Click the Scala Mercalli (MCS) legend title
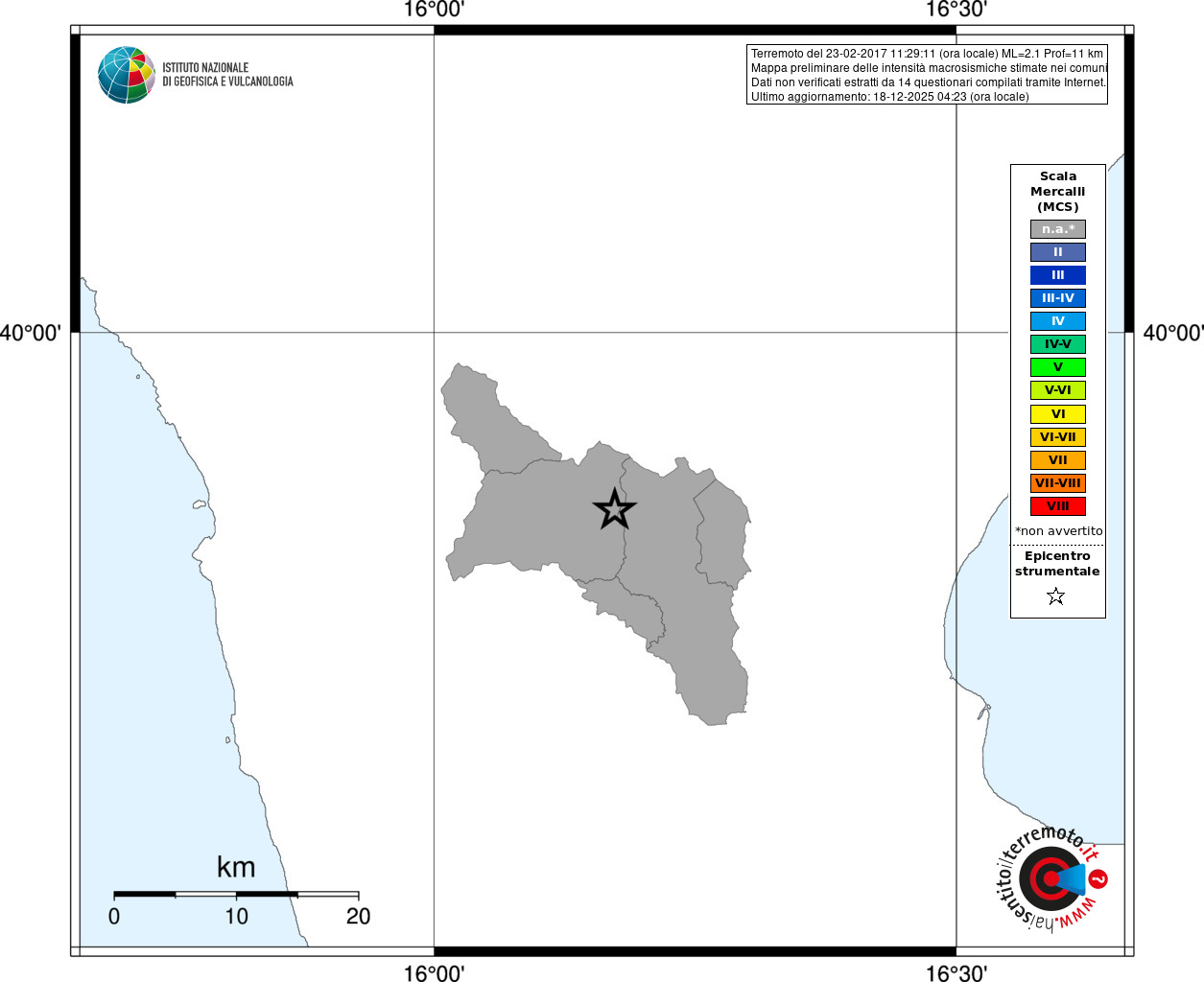1204x982 pixels. (x=1058, y=192)
